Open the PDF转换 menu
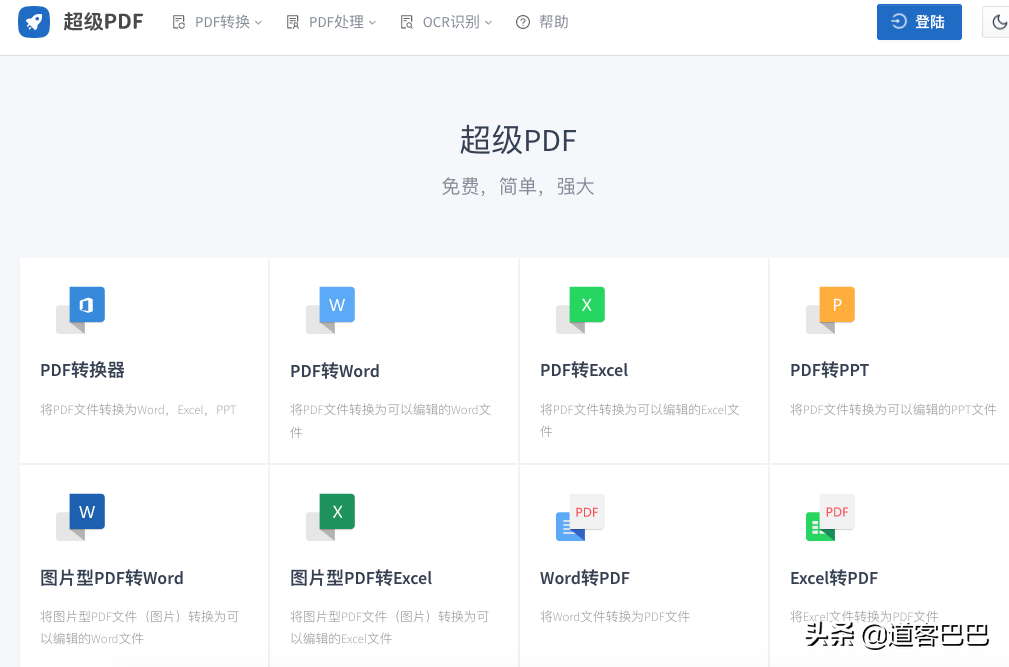Screen dimensions: 1009x667 click(x=217, y=23)
